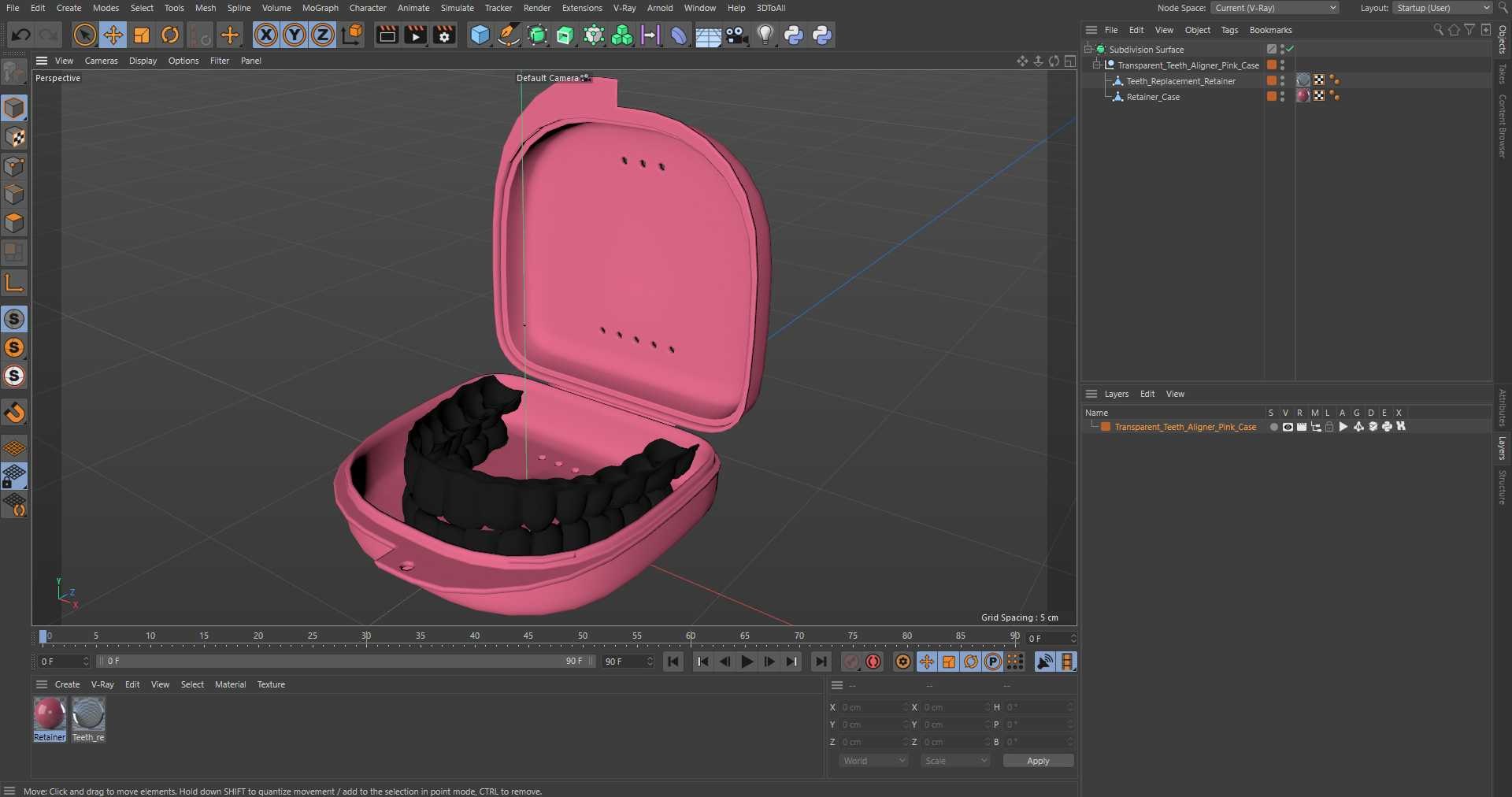
Task: Click the green stacked-cubes toolbar icon
Action: (x=622, y=35)
